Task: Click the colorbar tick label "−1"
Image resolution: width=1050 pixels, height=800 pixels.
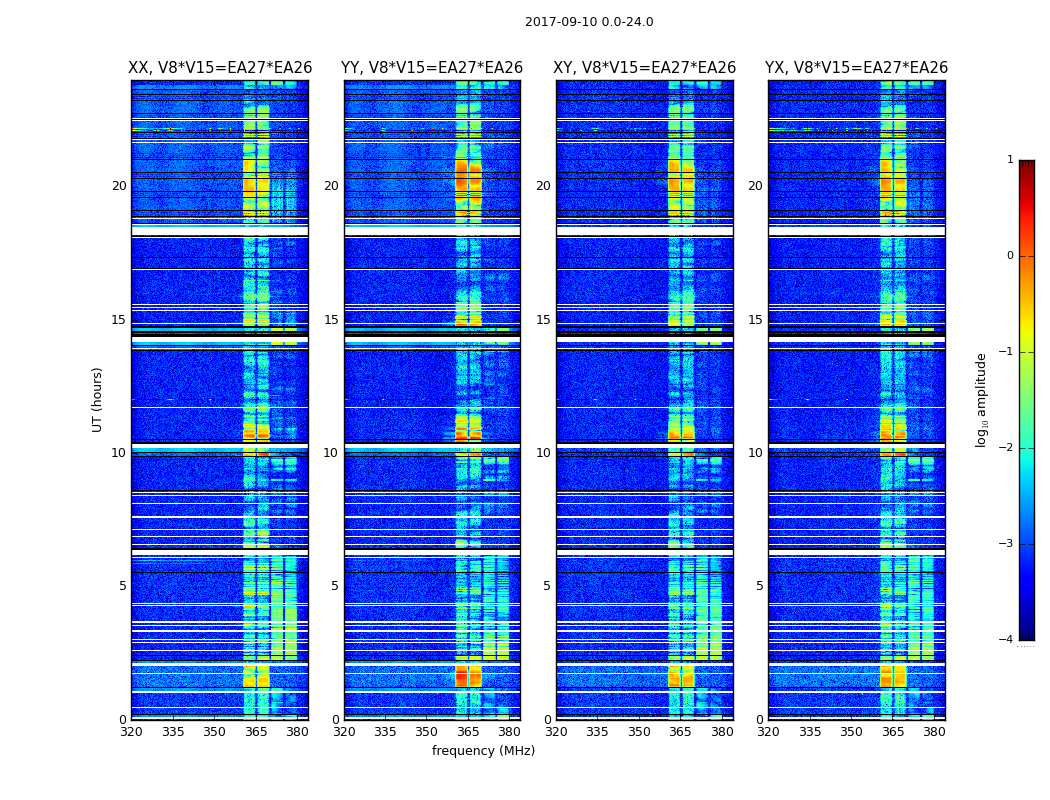Action: tap(1006, 351)
